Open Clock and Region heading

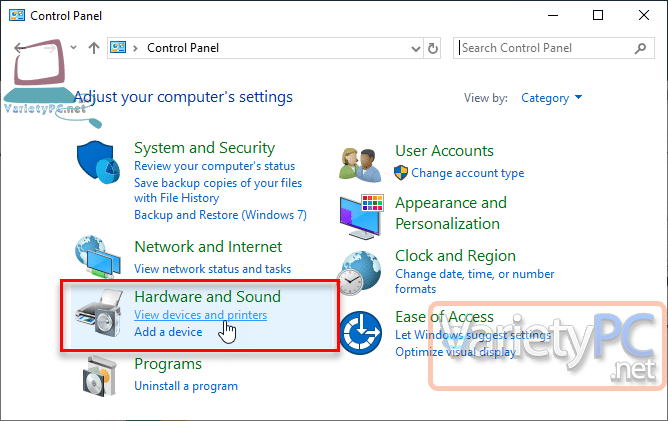455,256
